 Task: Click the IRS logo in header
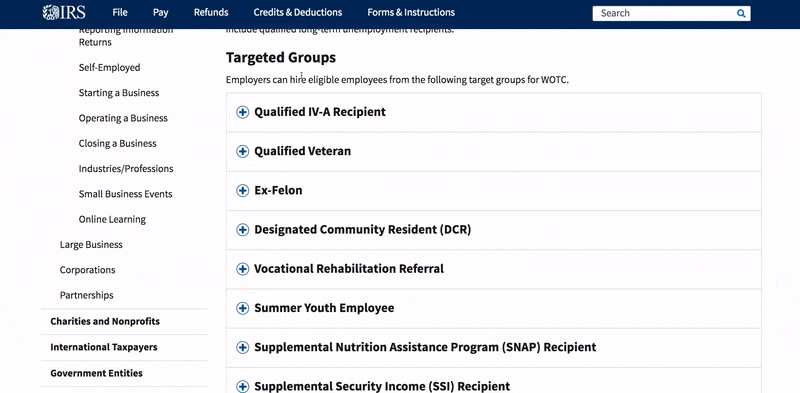tap(64, 12)
